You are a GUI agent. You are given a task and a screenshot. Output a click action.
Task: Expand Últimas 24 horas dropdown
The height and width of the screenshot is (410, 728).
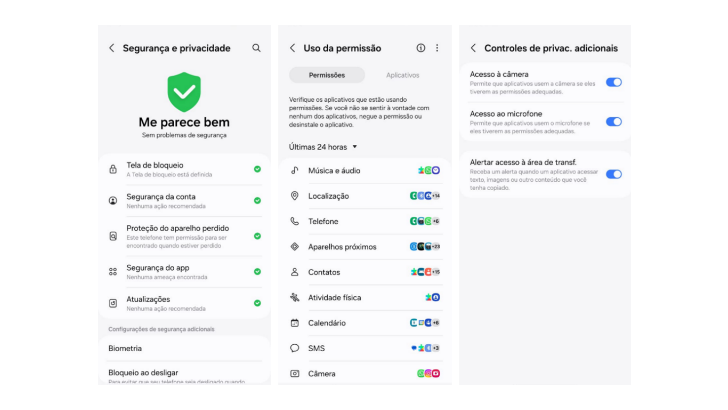(323, 147)
